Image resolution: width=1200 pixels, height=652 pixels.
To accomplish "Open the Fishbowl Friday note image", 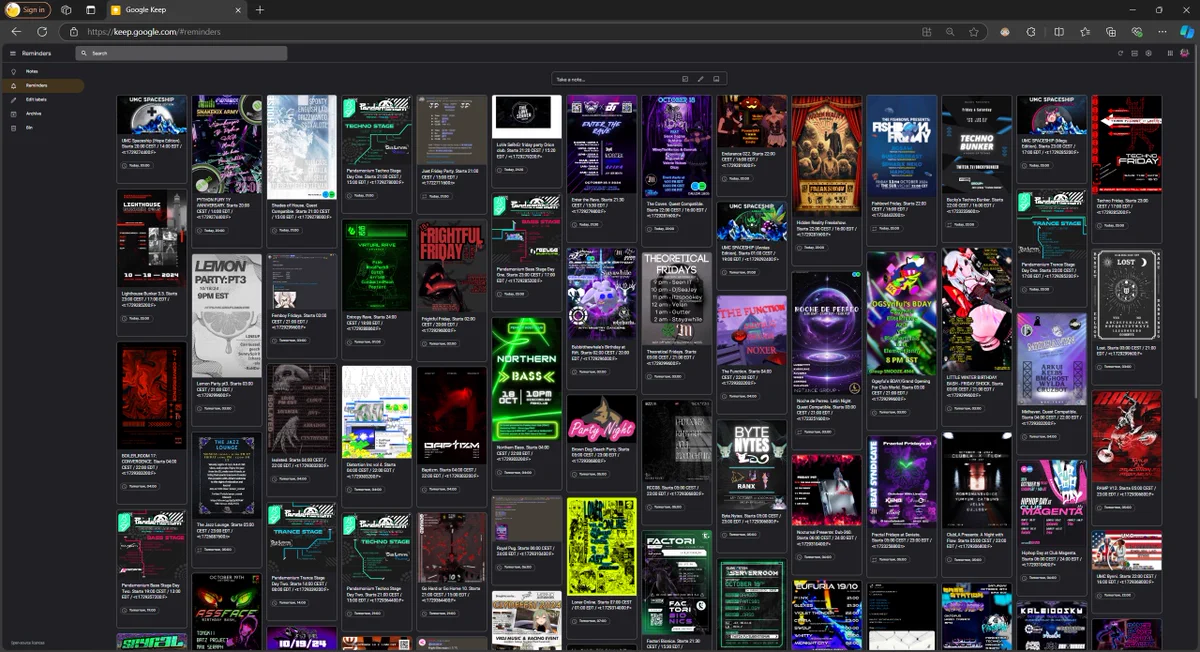I will 902,144.
